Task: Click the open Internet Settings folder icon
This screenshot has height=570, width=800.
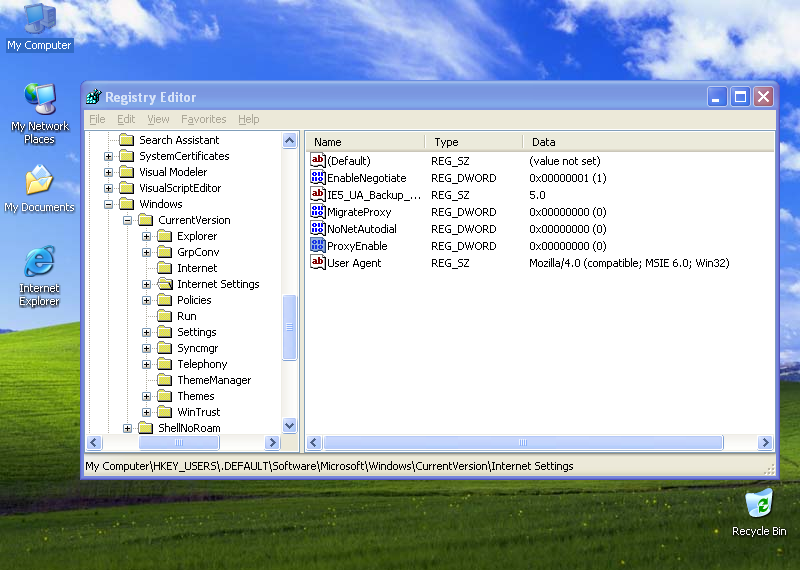Action: [165, 284]
